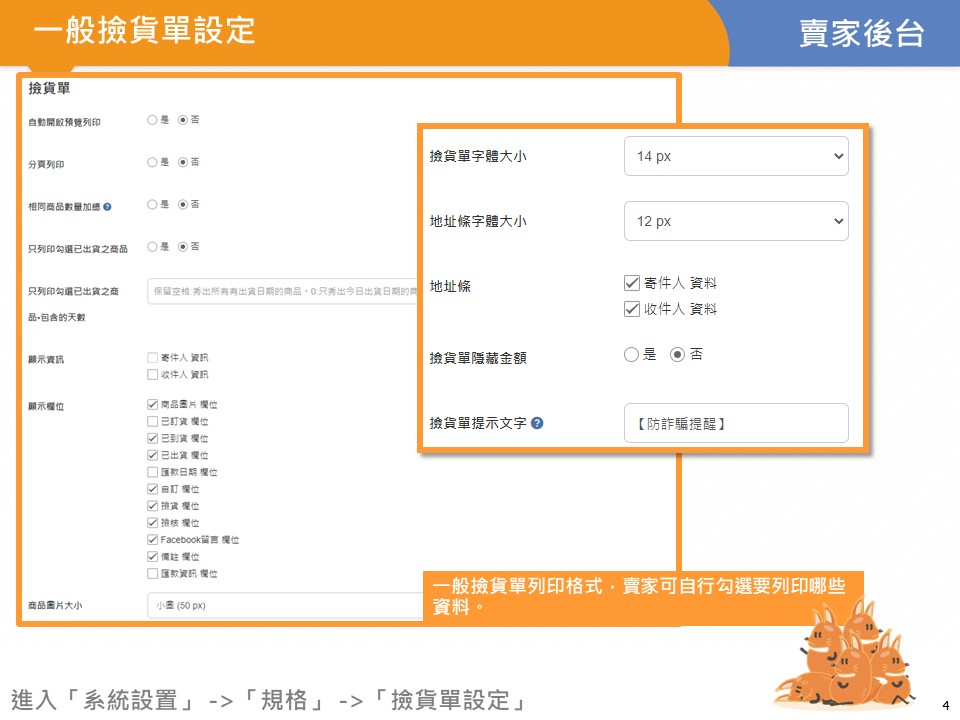The width and height of the screenshot is (960, 720).
Task: Select 是 for 撿貨單隱藏金額
Action: pos(631,354)
